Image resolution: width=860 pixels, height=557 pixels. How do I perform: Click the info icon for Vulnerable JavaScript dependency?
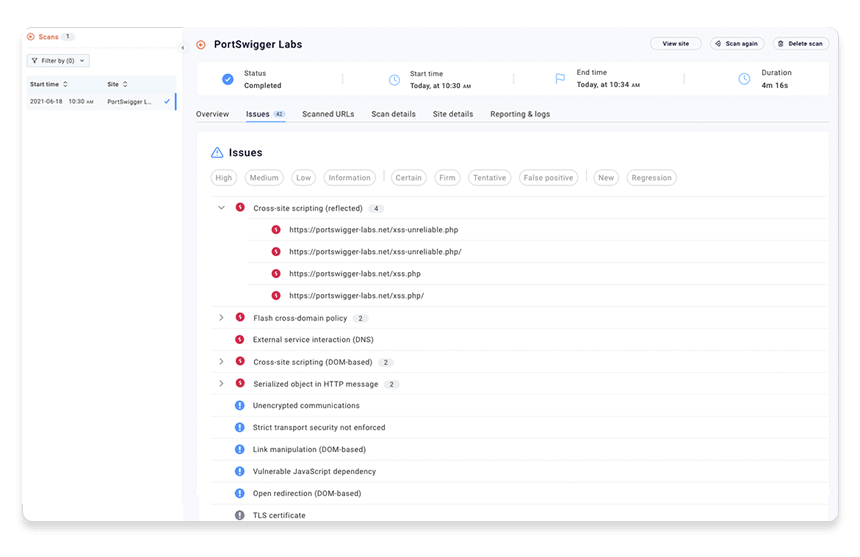240,472
